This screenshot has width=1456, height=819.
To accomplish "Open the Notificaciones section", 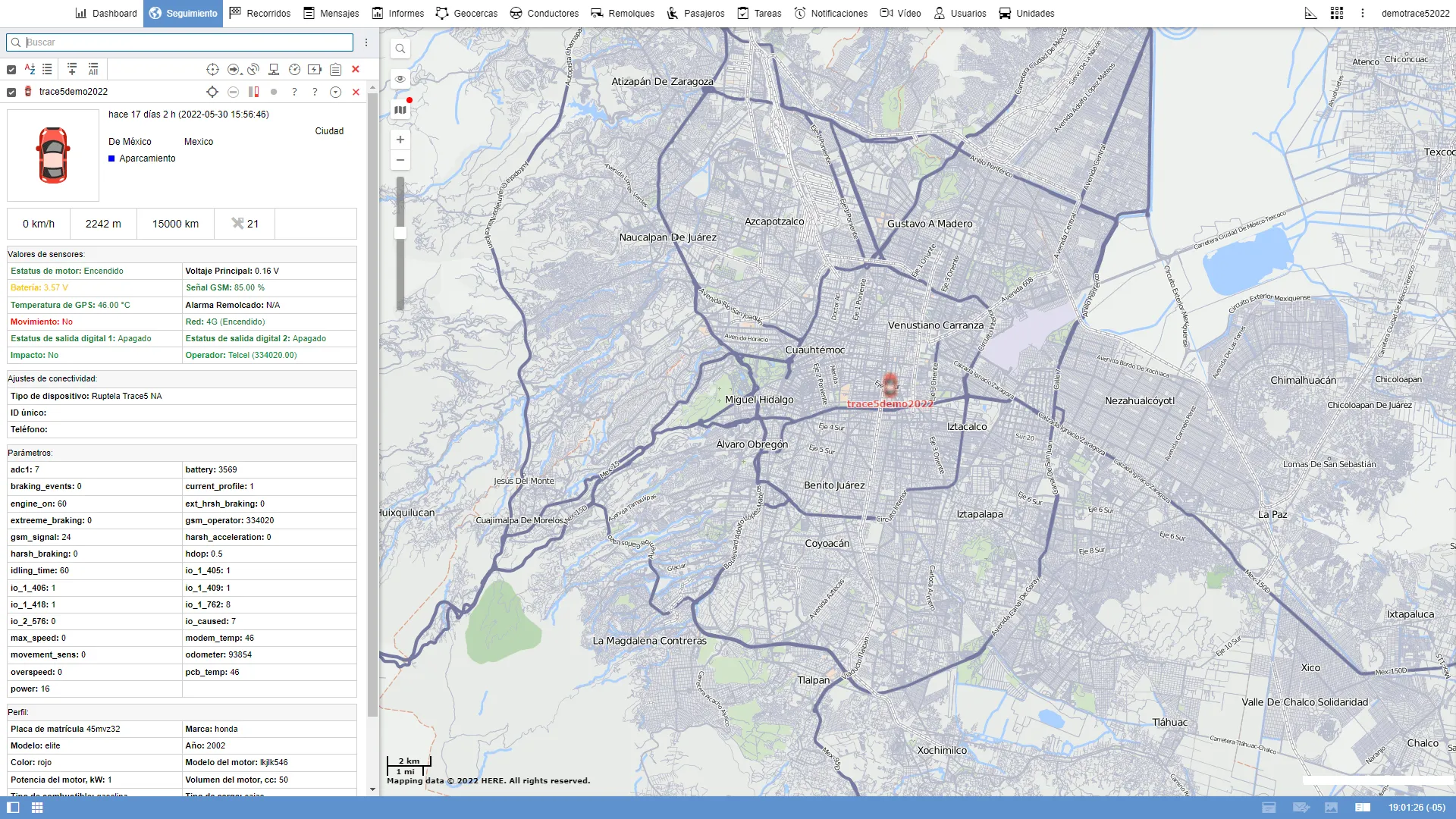I will click(x=830, y=13).
